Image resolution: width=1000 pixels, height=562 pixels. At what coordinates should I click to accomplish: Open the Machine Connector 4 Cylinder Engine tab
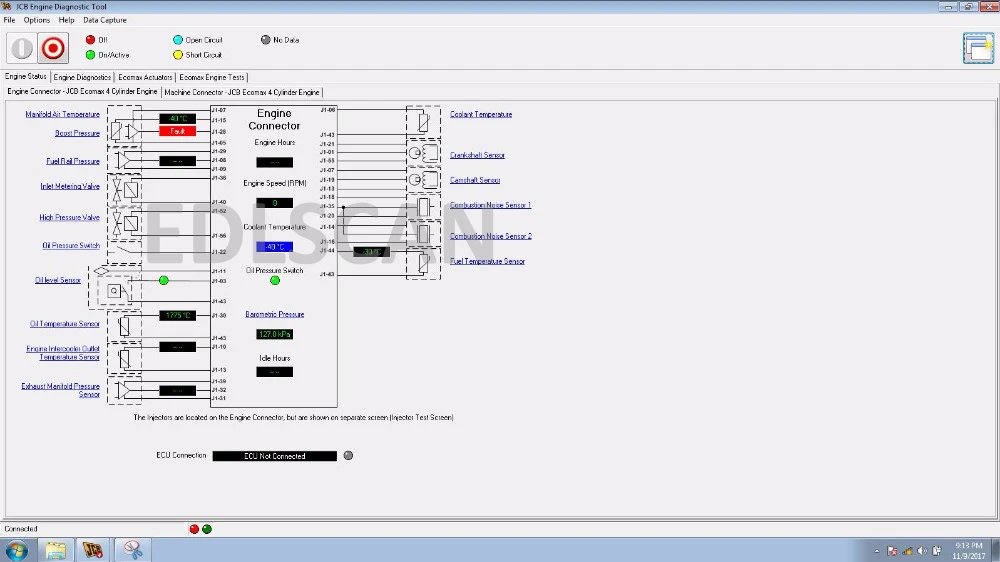(x=242, y=92)
